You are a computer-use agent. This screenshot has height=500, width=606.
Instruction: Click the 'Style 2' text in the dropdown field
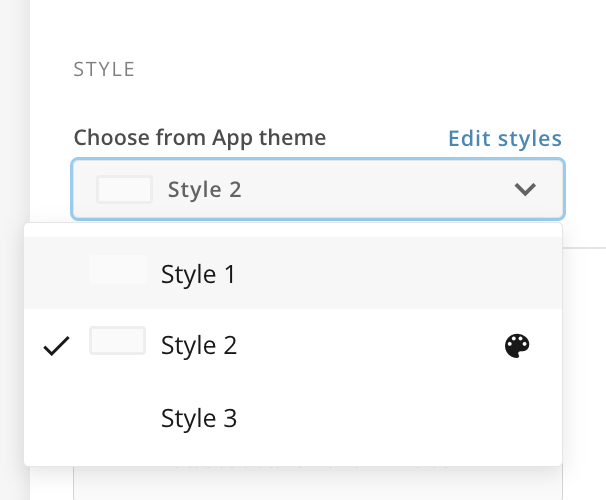click(204, 189)
